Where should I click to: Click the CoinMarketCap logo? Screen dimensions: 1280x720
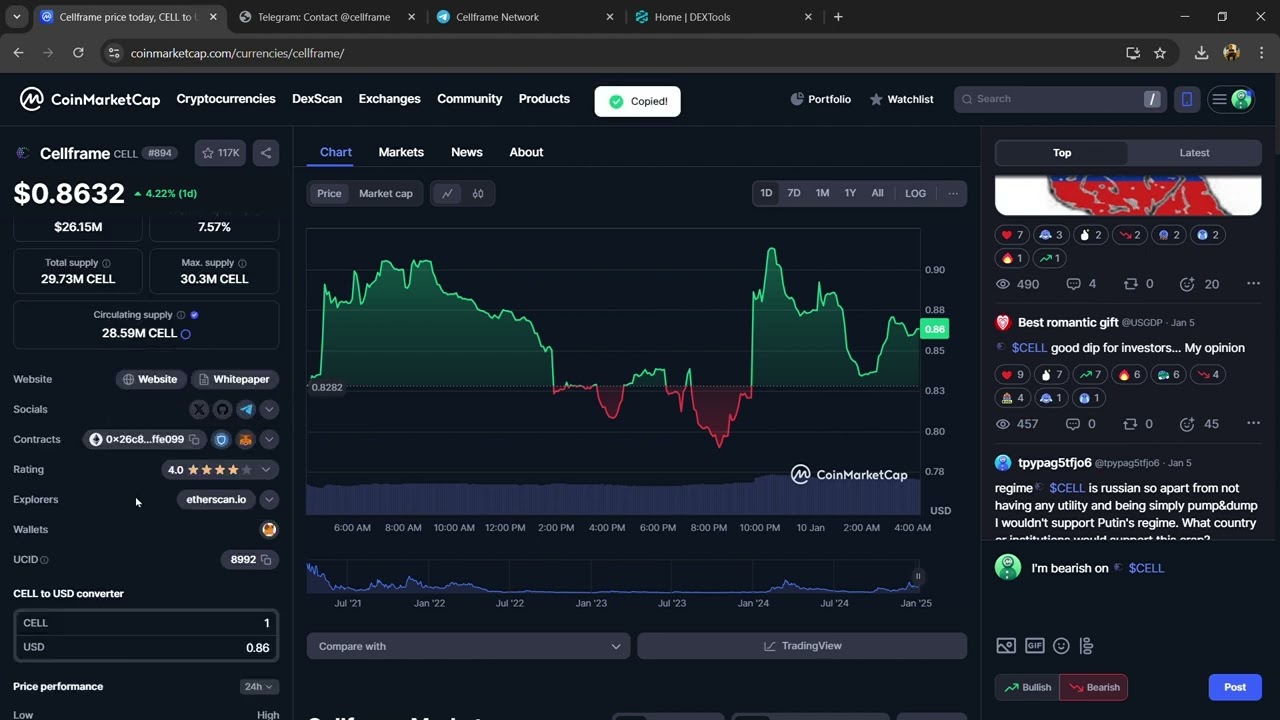90,99
